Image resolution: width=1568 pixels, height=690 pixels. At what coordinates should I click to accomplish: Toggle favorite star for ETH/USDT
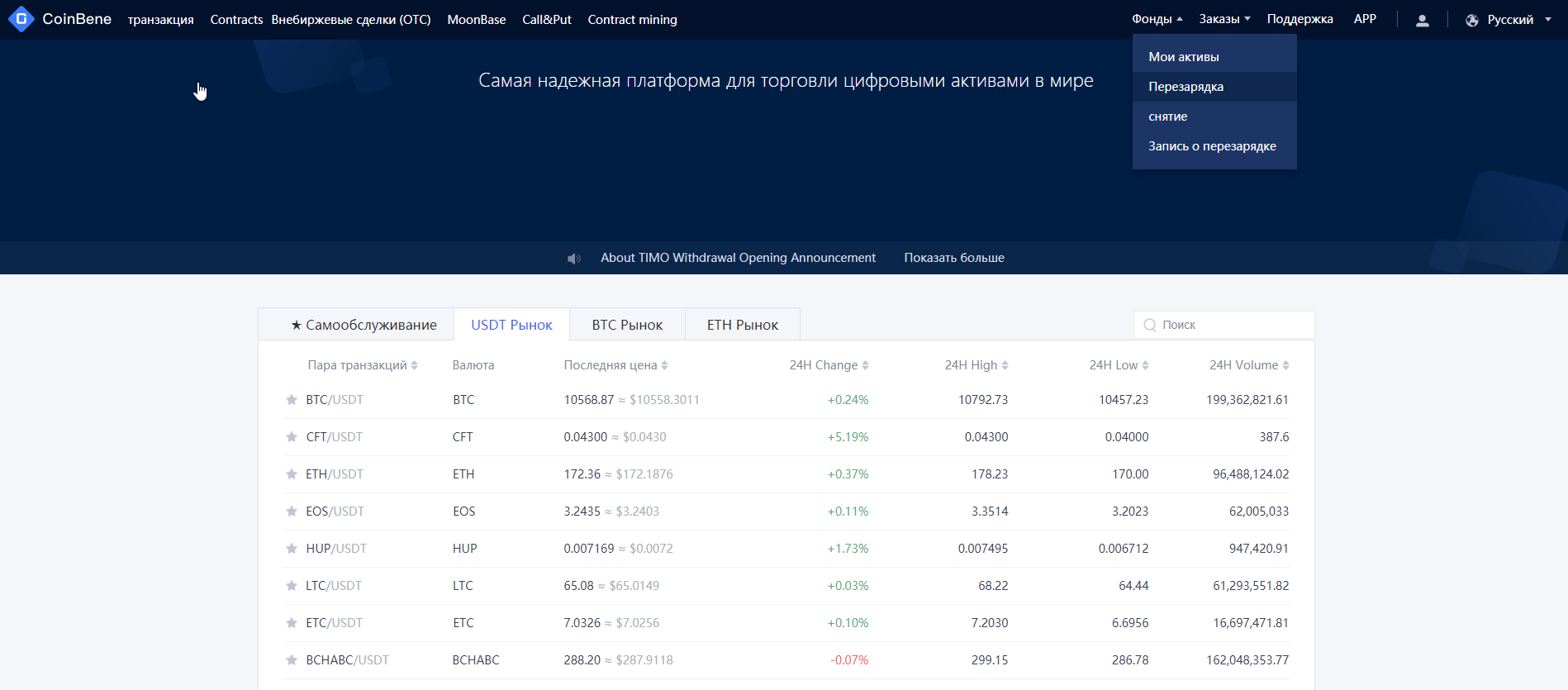coord(292,474)
